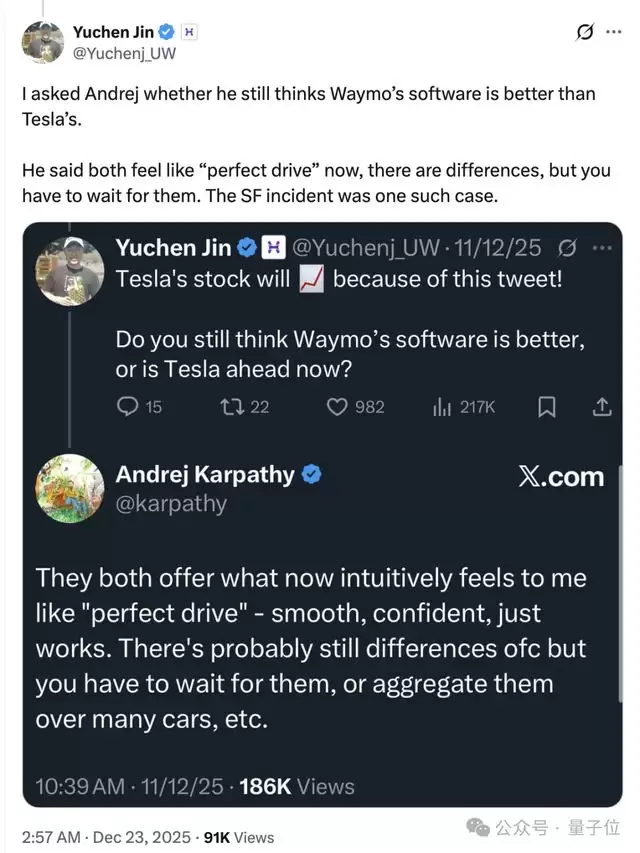Click Andrej Karpathy's verified checkmark
Image resolution: width=640 pixels, height=853 pixels.
point(312,475)
